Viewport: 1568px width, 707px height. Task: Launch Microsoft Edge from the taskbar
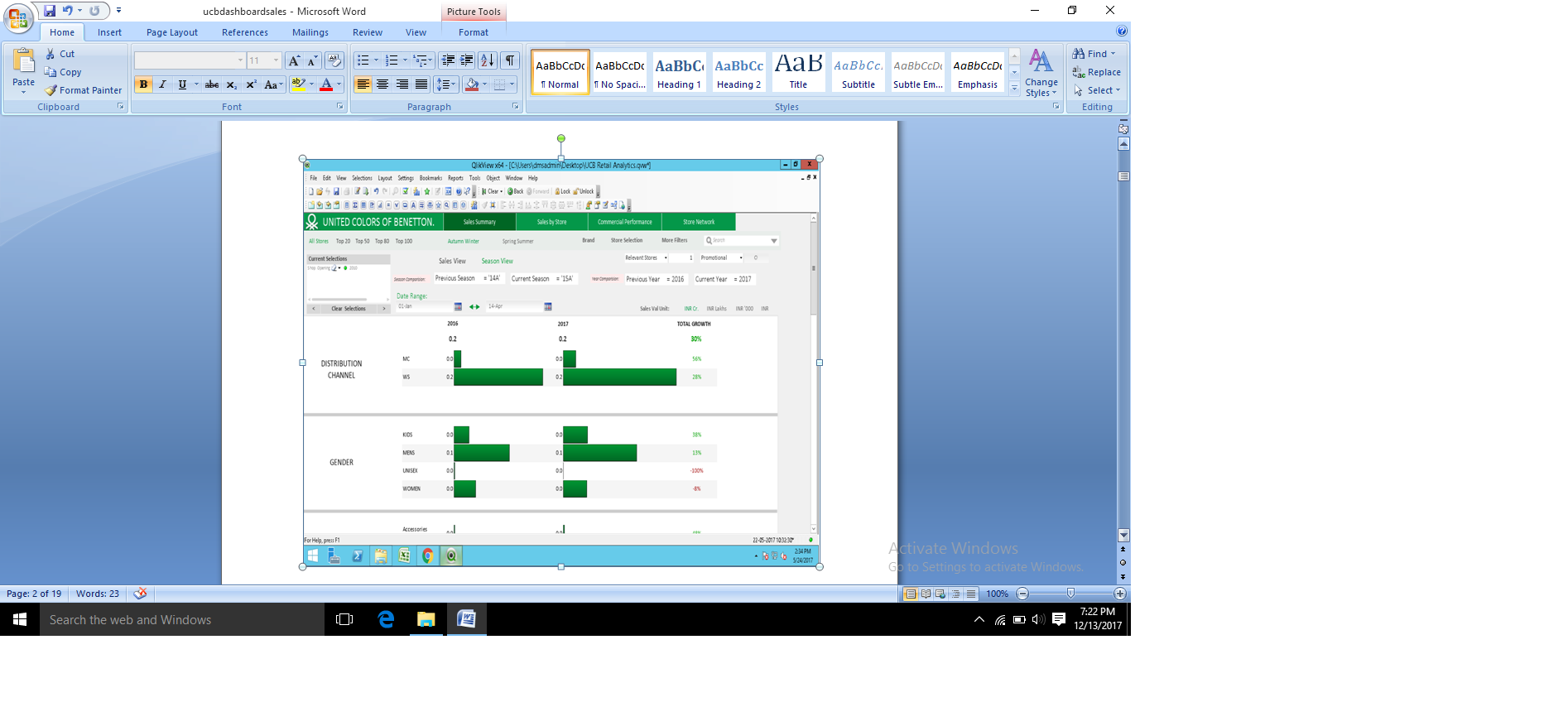click(x=386, y=619)
